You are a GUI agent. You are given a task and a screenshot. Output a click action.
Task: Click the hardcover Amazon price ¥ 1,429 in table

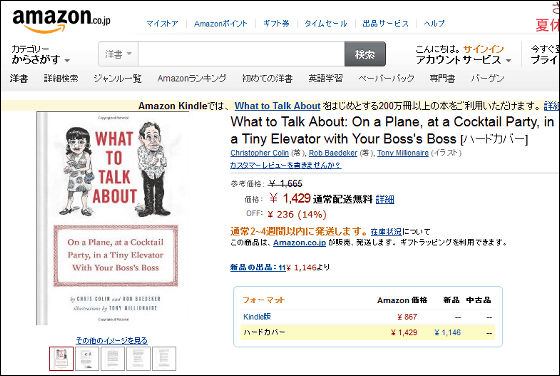[x=404, y=332]
